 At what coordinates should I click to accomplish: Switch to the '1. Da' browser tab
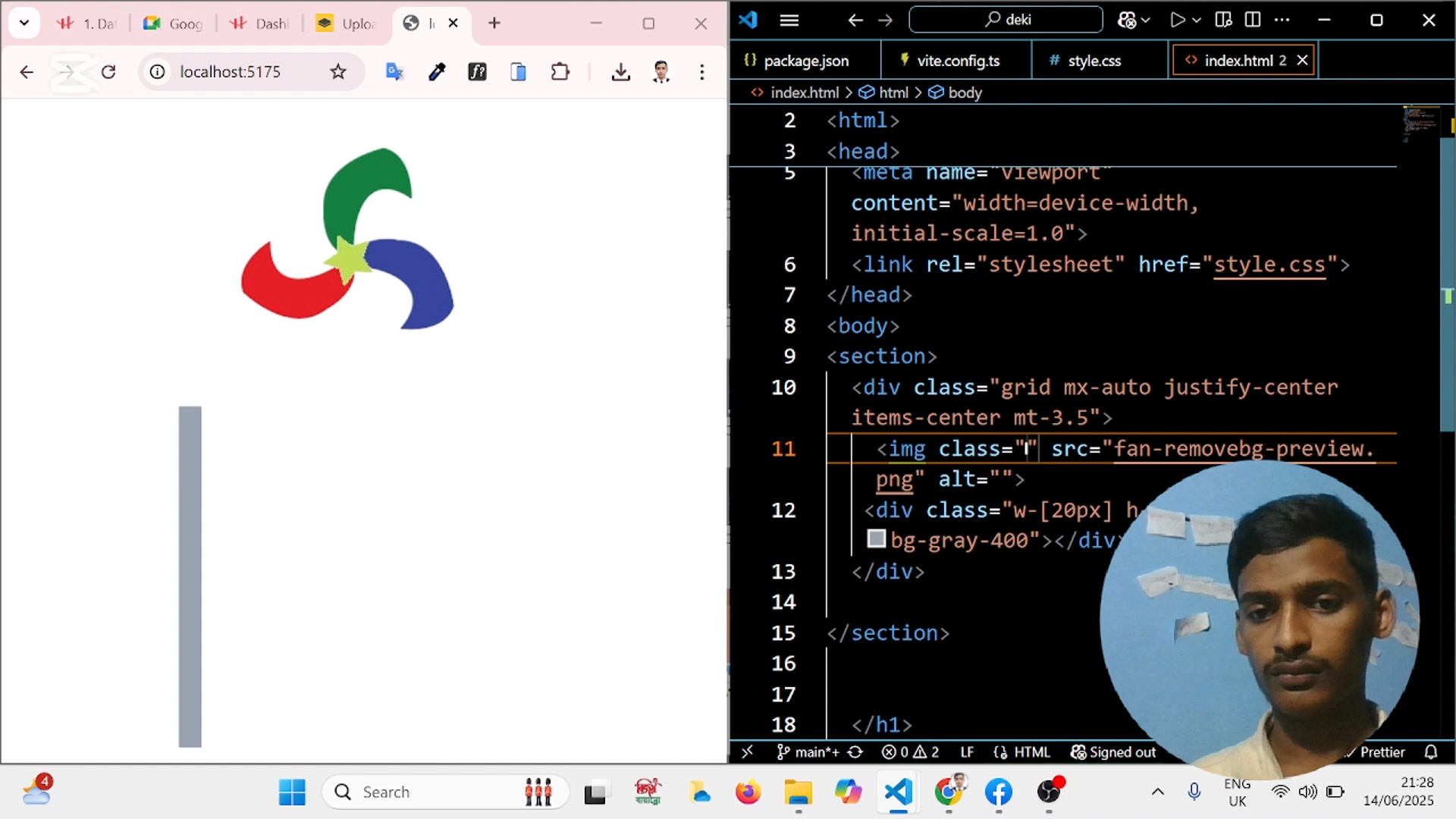(x=88, y=24)
